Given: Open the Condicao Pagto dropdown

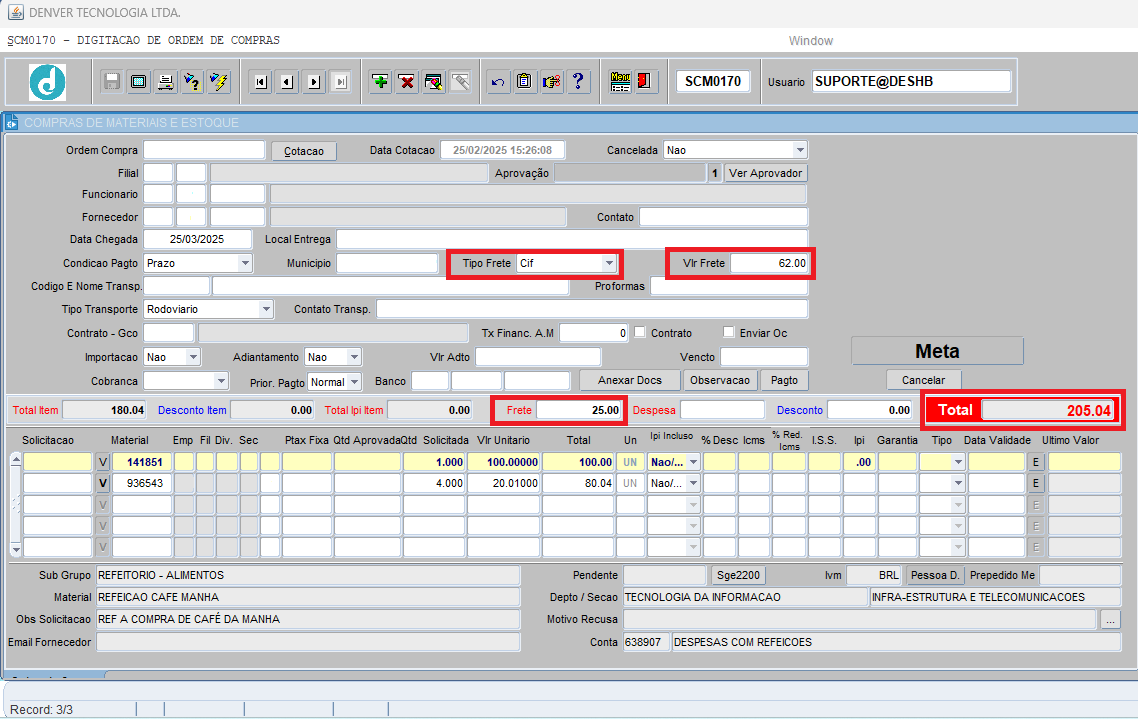Looking at the screenshot, I should click(245, 263).
